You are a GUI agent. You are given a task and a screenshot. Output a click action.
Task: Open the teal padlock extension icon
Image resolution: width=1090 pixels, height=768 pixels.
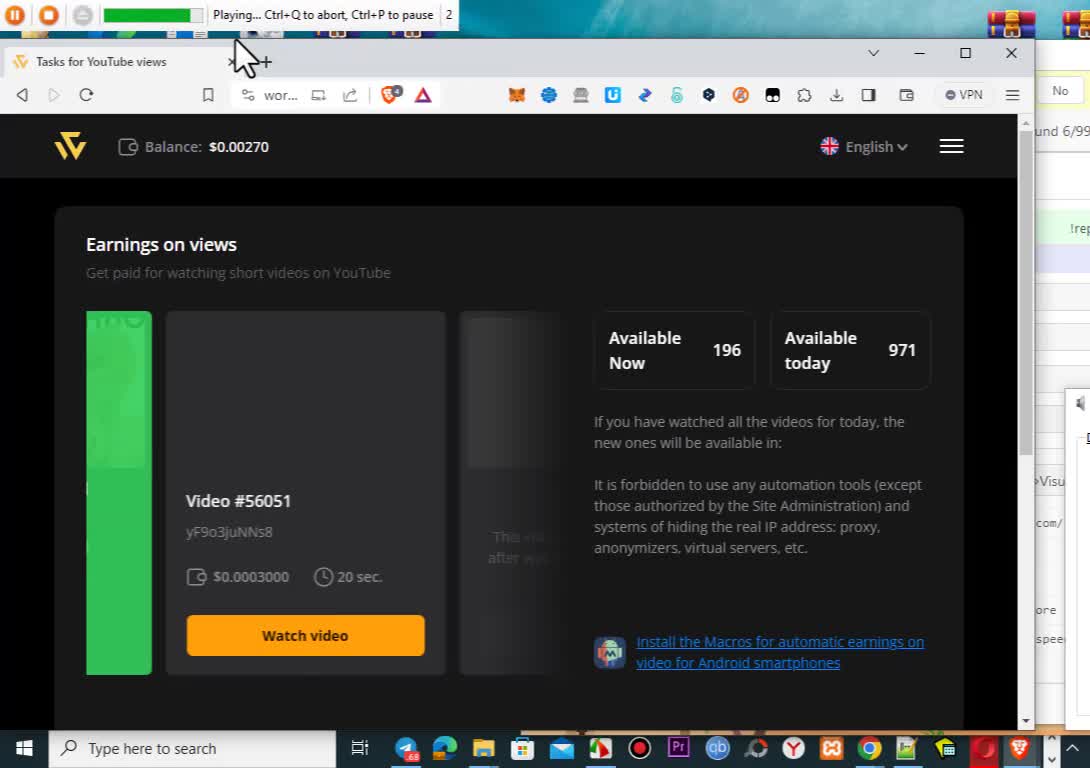676,95
